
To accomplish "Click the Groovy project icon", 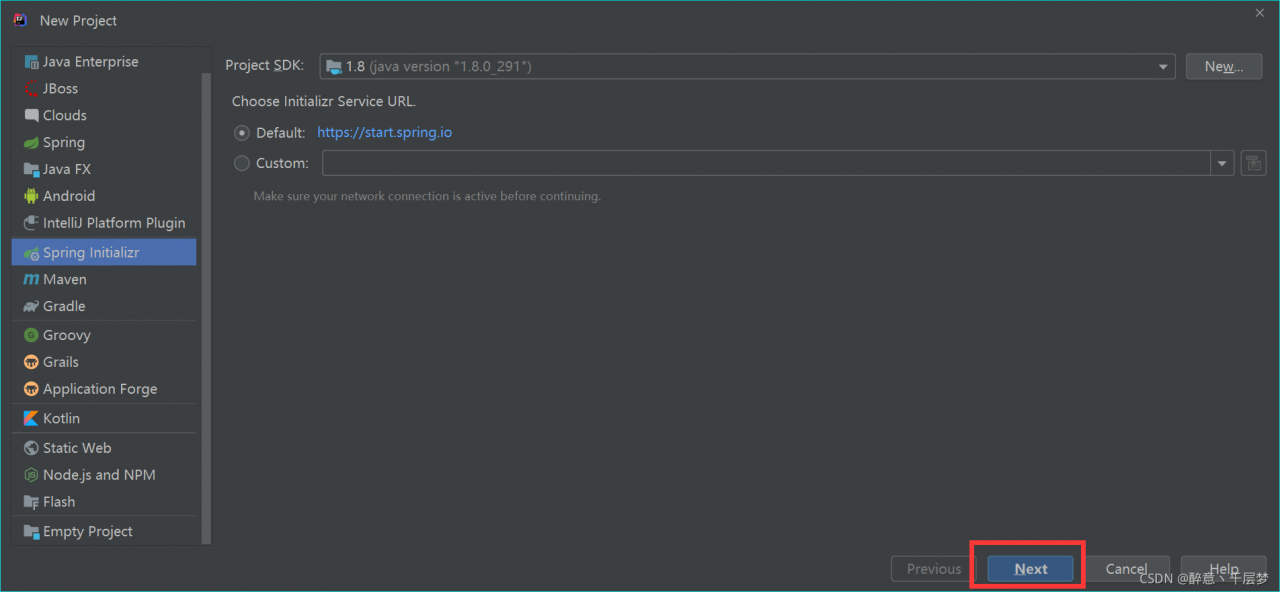I will [31, 336].
